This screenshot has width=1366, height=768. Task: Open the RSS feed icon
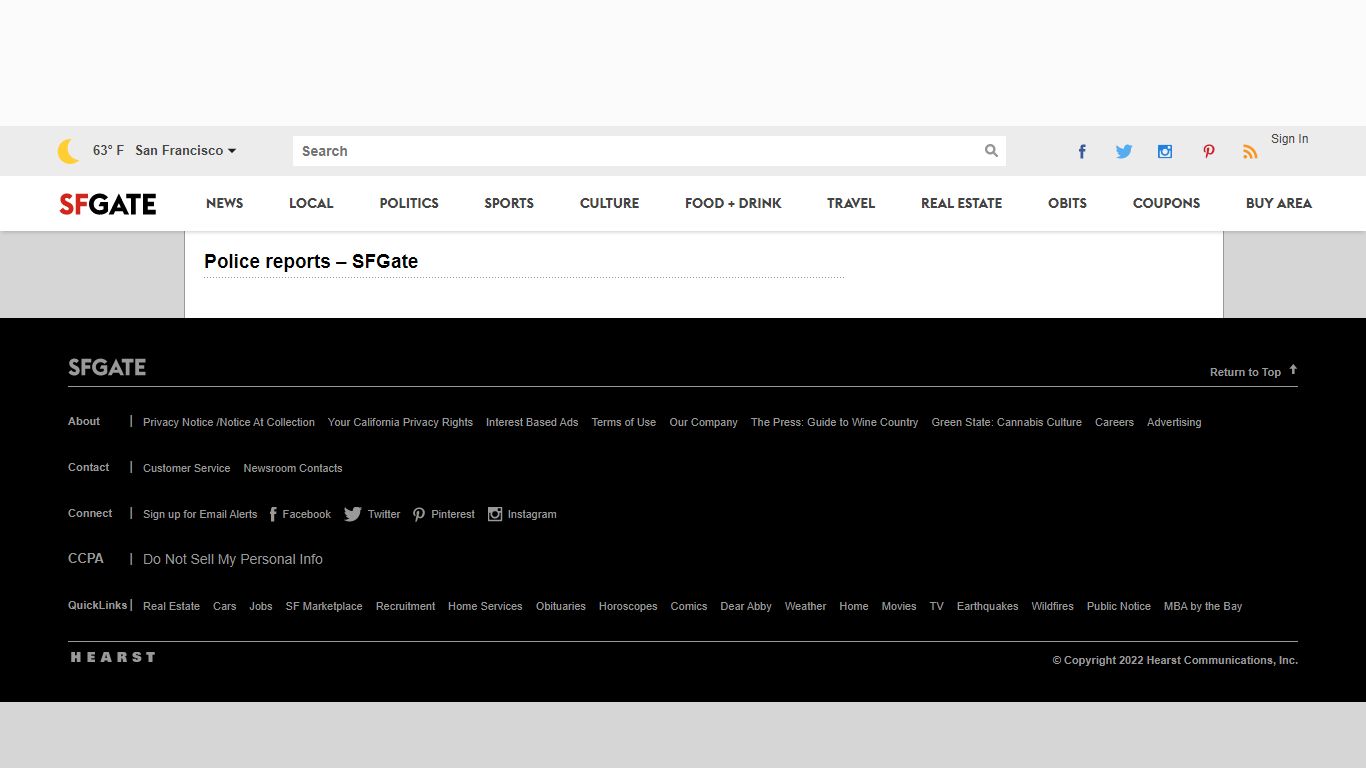1250,152
